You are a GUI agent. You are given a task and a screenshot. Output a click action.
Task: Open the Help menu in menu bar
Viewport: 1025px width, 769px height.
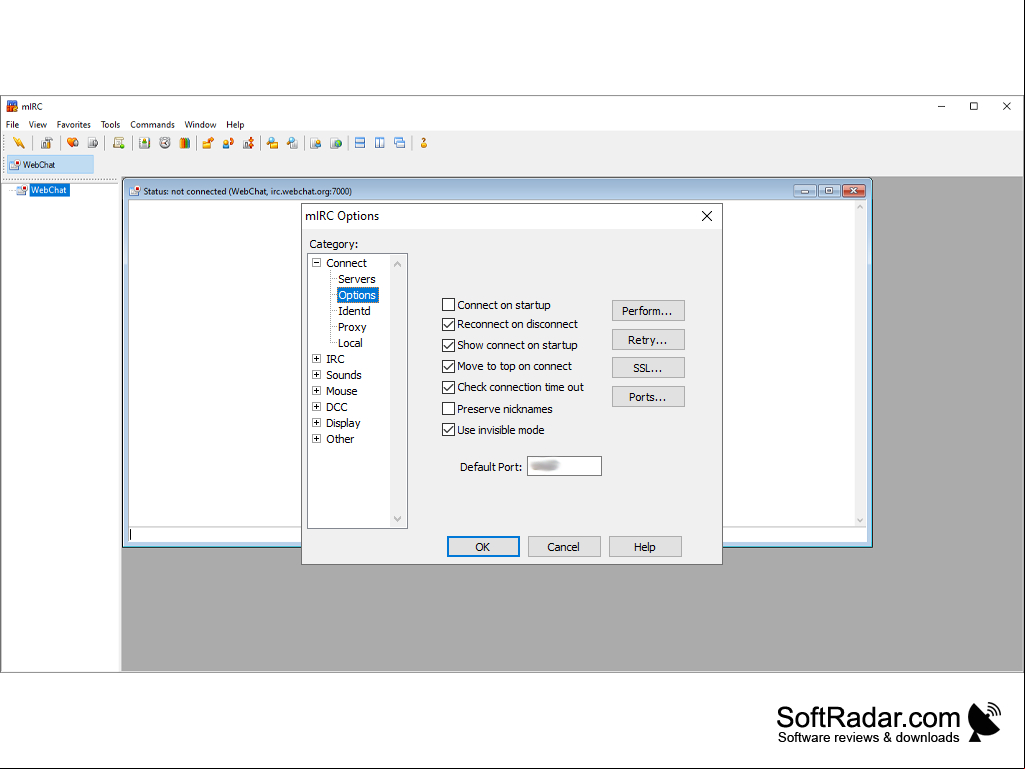pyautogui.click(x=235, y=124)
